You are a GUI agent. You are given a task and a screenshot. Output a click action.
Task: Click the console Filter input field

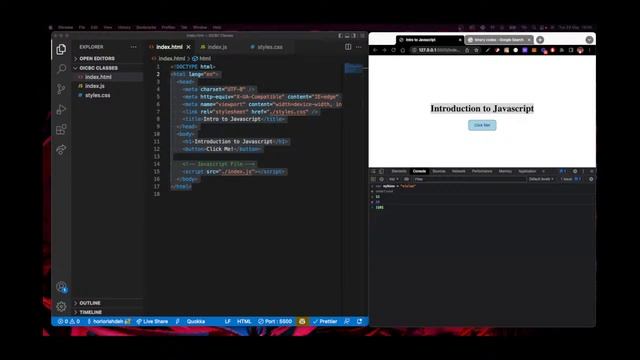(x=469, y=179)
